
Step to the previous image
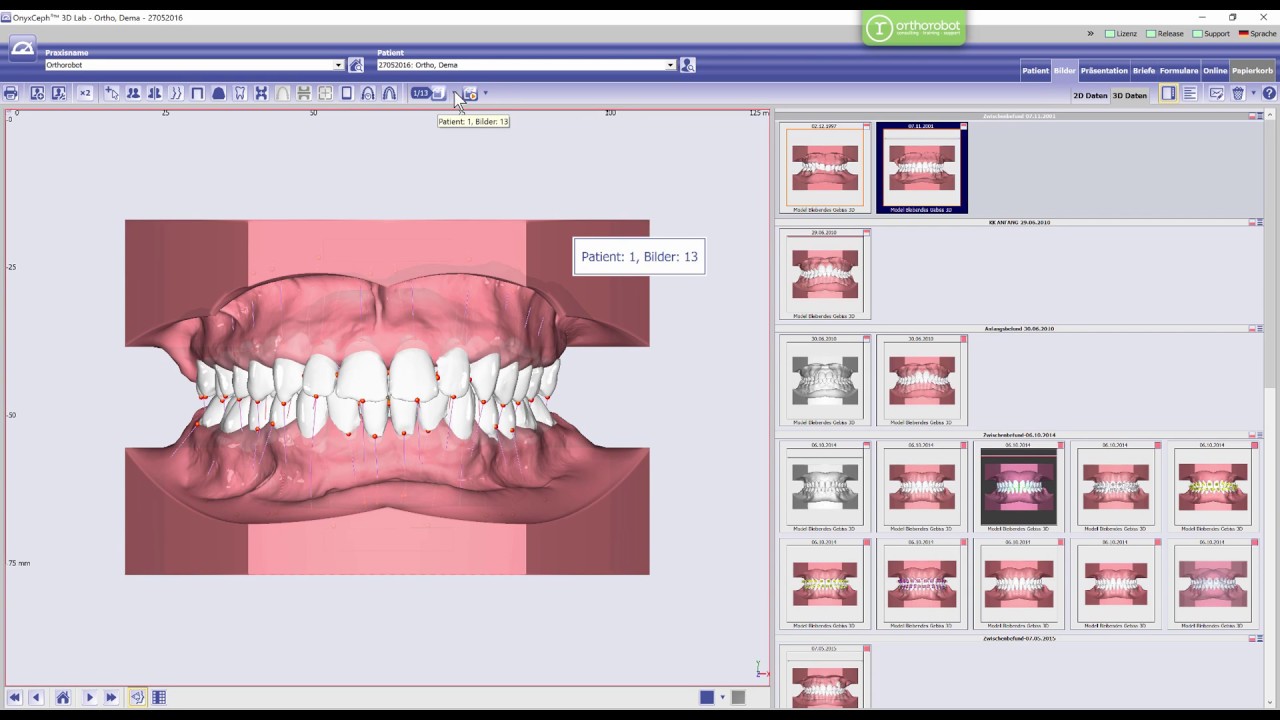click(x=36, y=697)
